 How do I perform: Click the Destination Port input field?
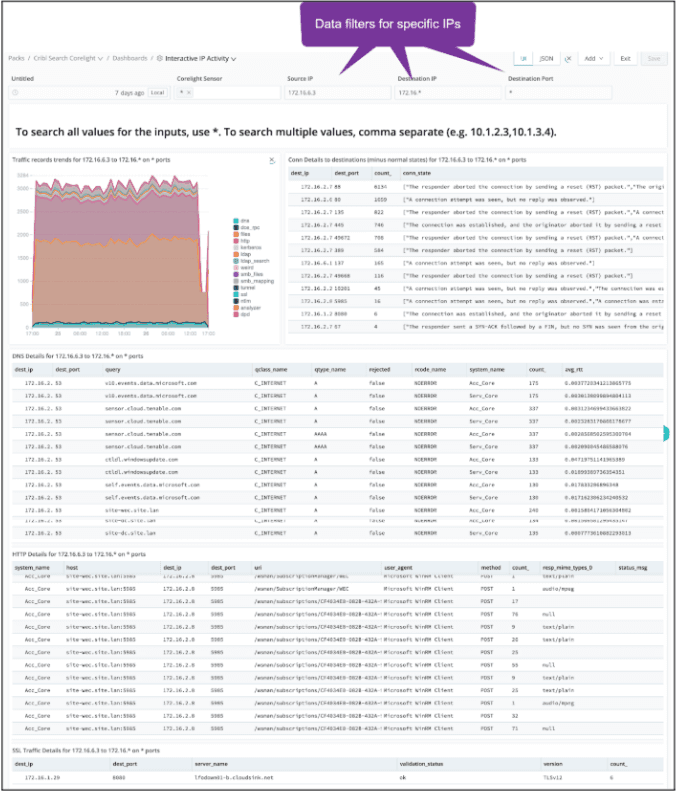(x=558, y=93)
